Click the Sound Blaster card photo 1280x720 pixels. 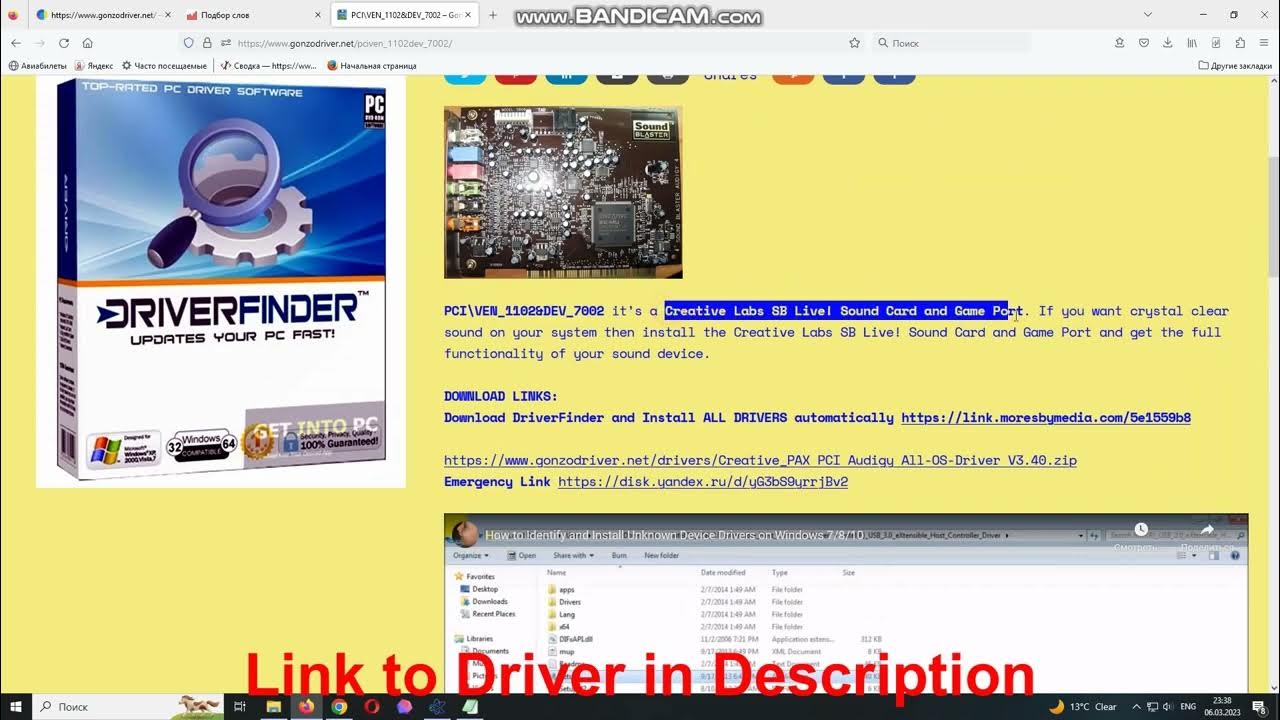(563, 192)
